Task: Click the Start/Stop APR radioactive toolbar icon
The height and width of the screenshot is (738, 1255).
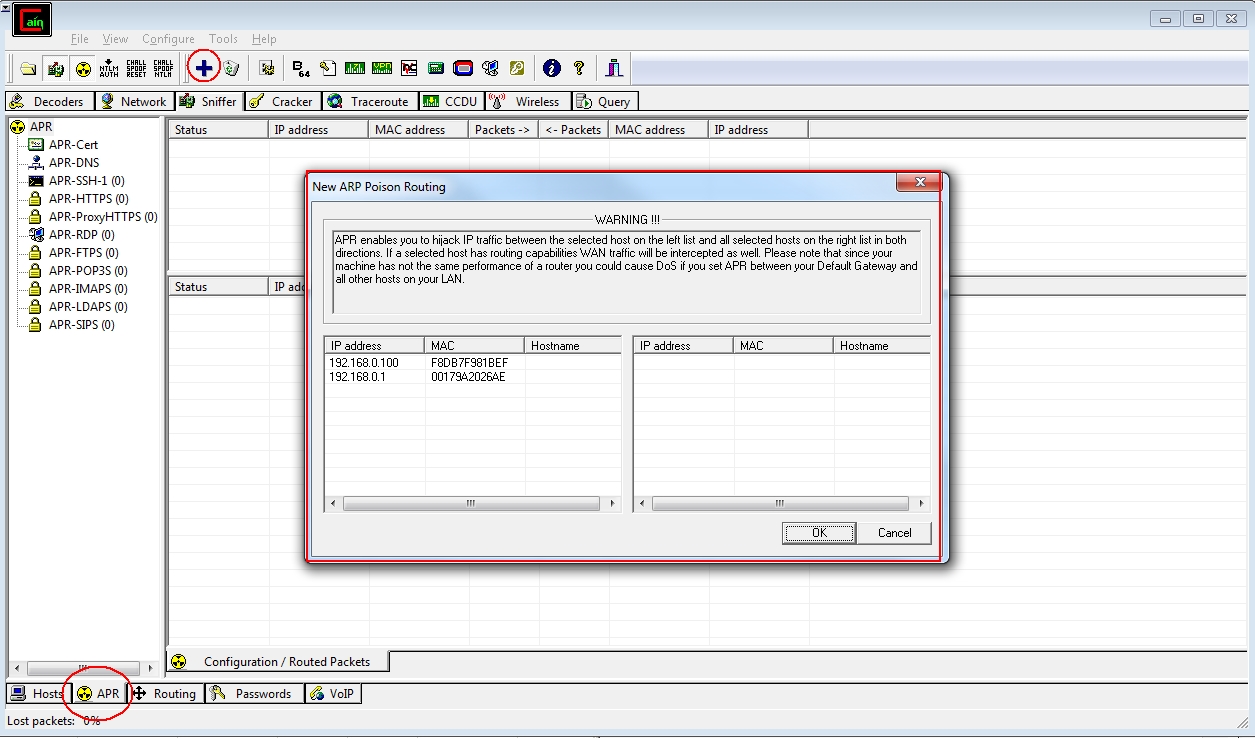Action: tap(83, 68)
